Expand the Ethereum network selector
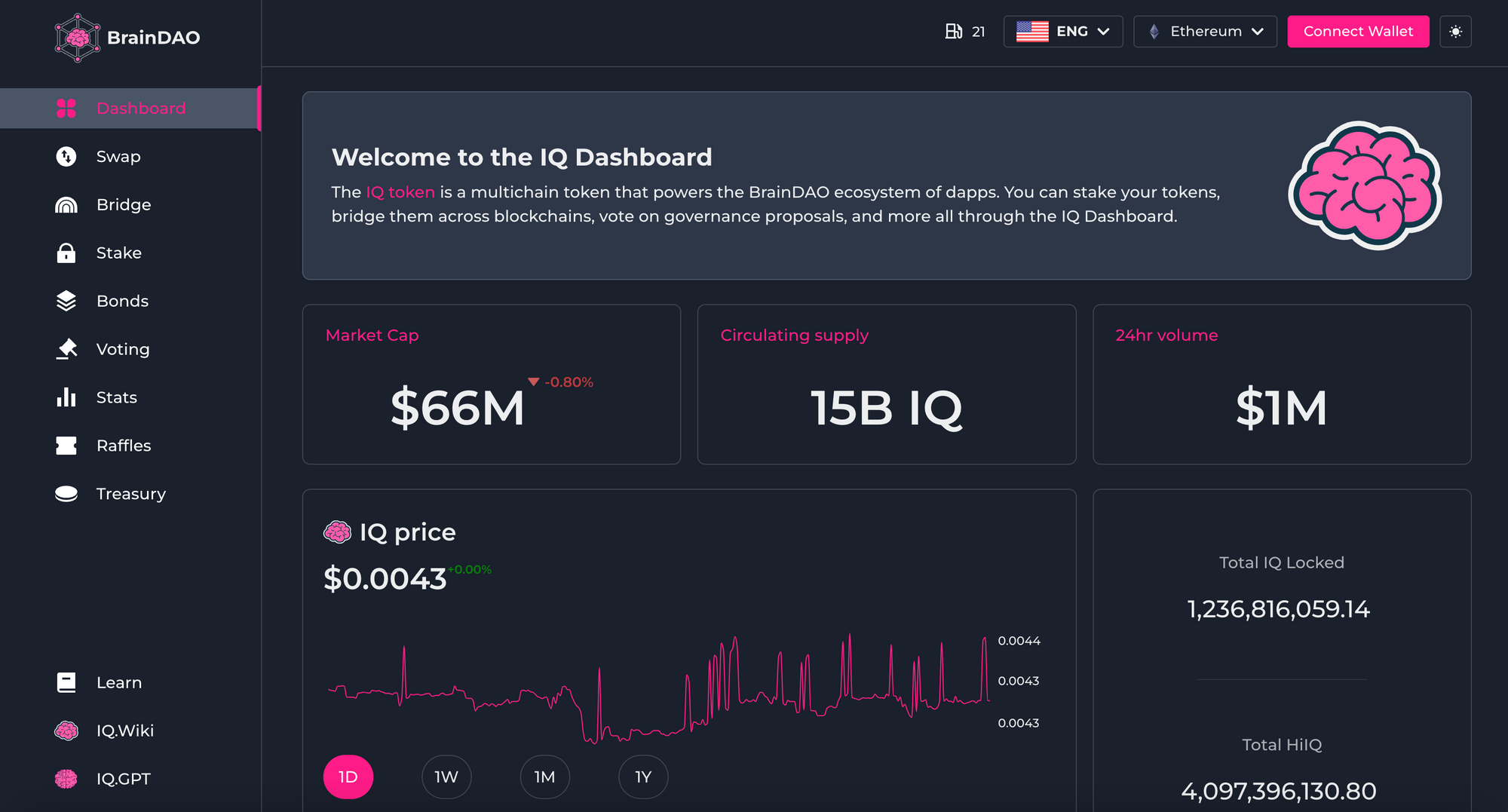1508x812 pixels. pos(1205,32)
